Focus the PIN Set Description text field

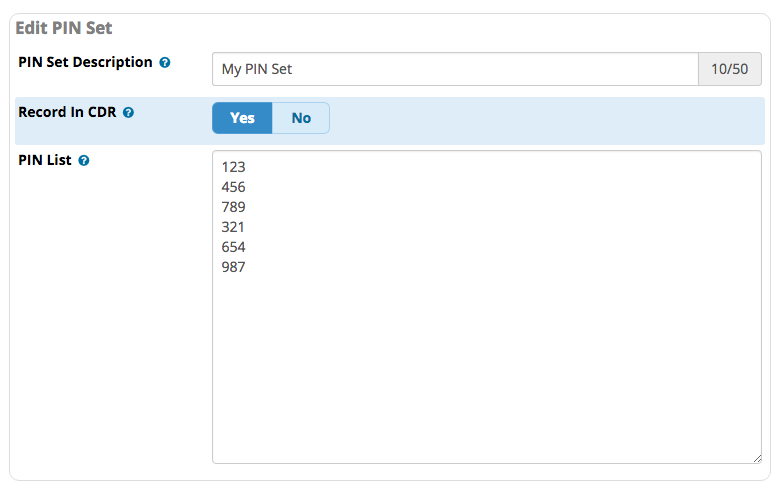[455, 69]
